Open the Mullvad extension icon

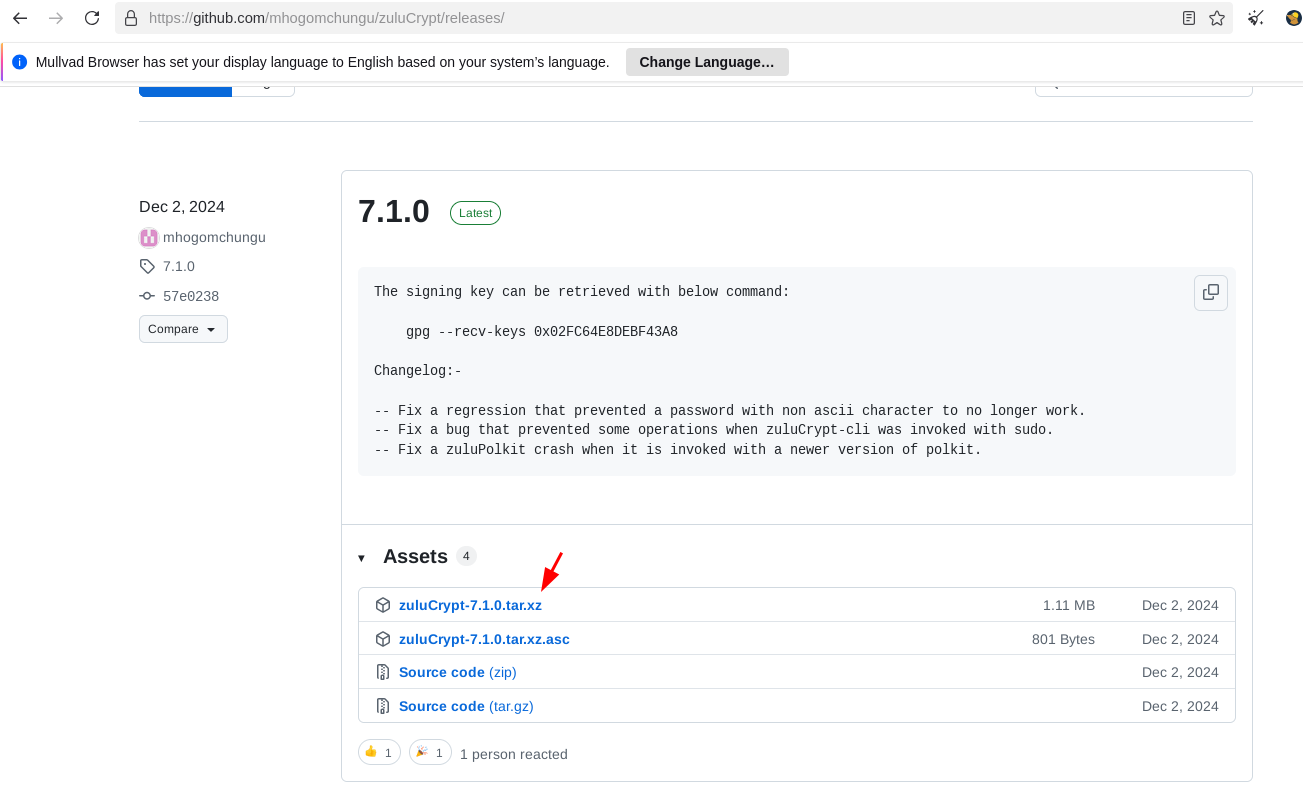click(1293, 18)
